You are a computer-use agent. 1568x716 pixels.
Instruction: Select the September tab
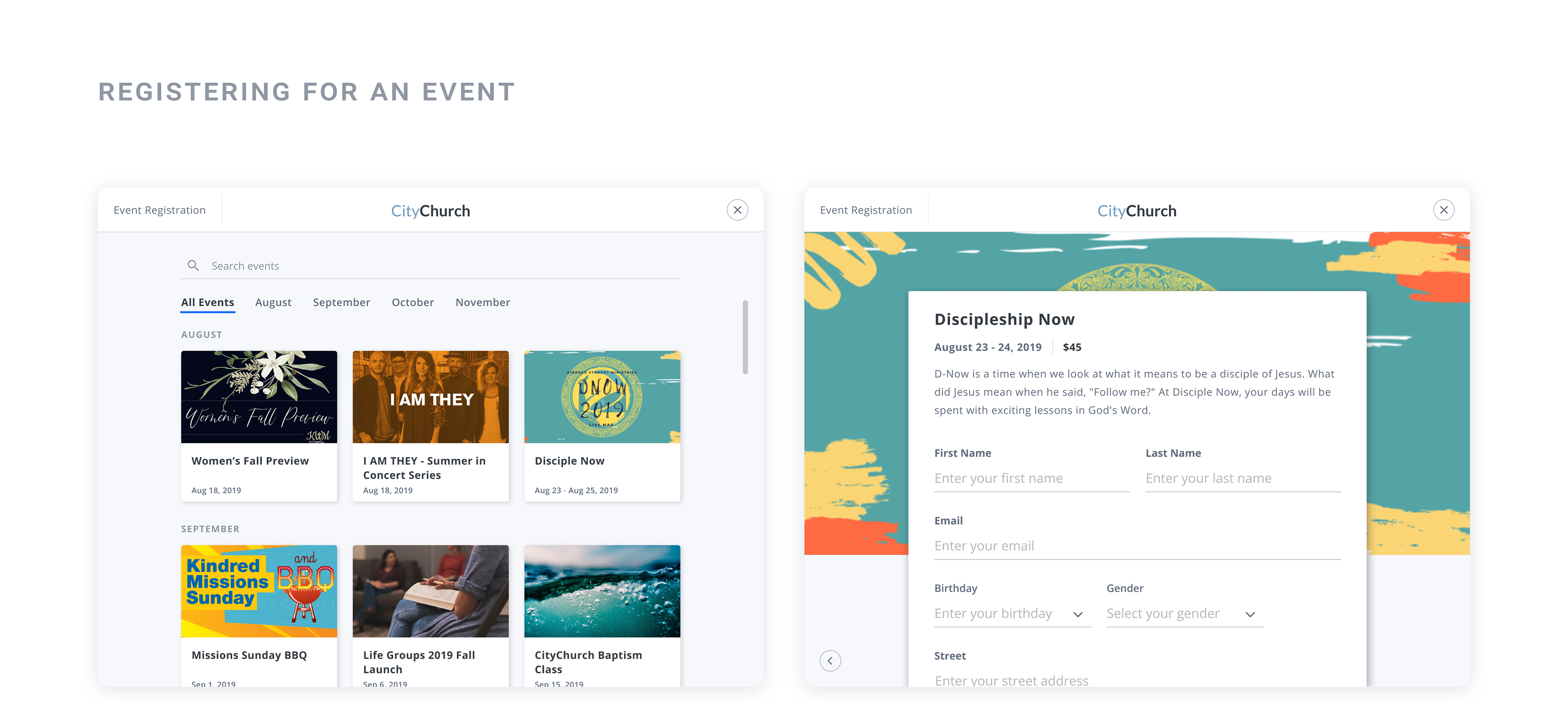tap(341, 302)
